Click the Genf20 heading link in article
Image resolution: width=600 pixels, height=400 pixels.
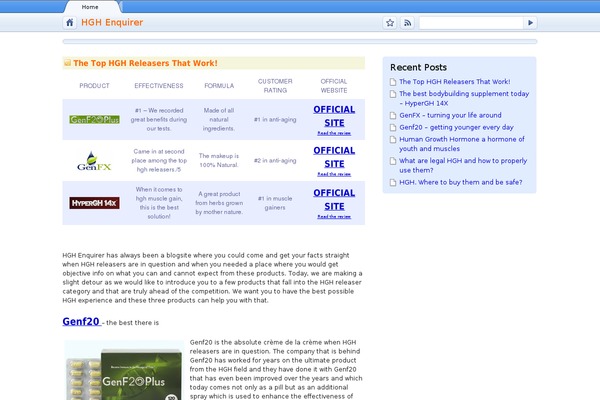coord(81,322)
